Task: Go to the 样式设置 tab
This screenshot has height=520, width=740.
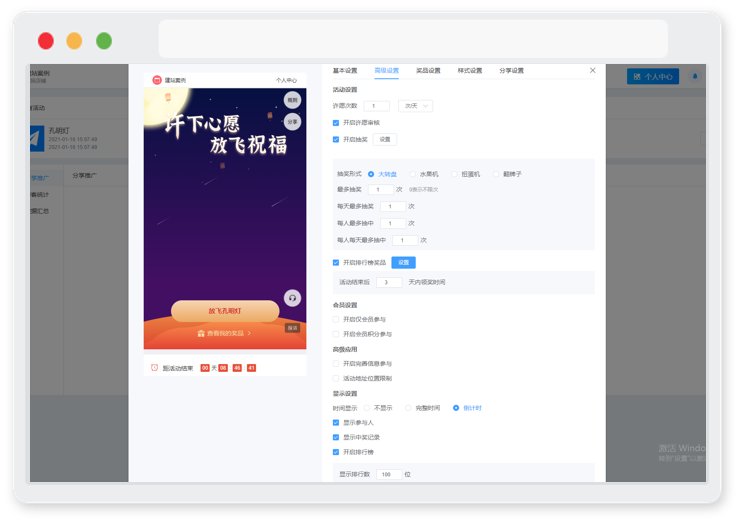Action: tap(470, 70)
